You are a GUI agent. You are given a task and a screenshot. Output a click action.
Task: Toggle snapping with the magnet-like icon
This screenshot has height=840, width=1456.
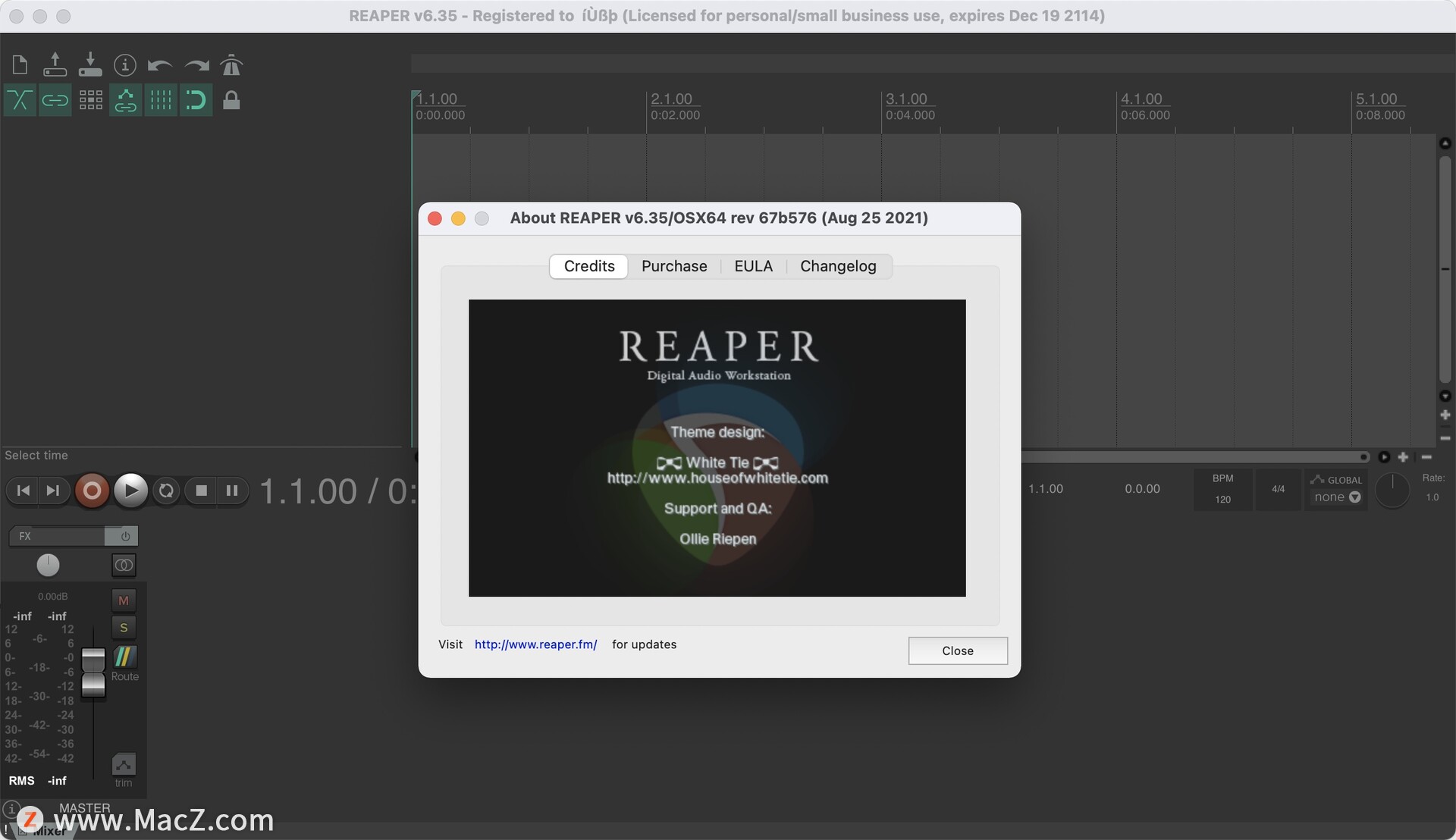tap(196, 100)
